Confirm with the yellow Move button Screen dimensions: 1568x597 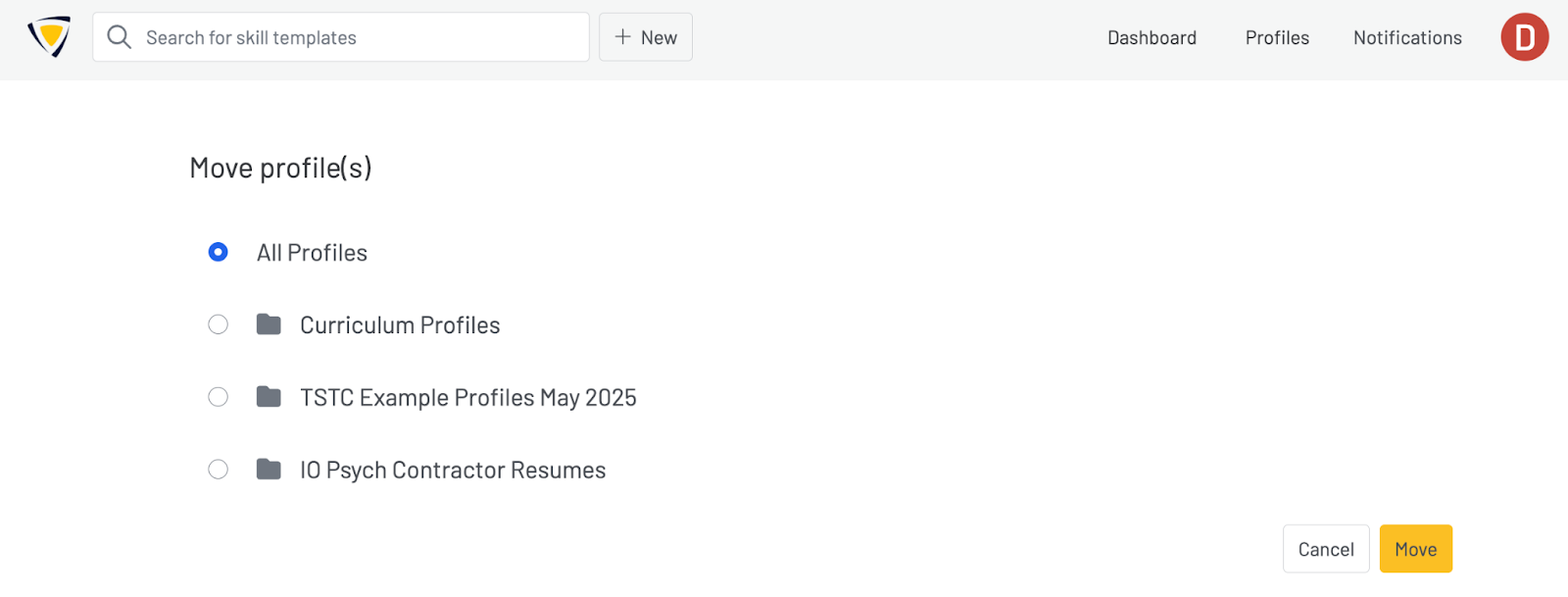pyautogui.click(x=1415, y=549)
